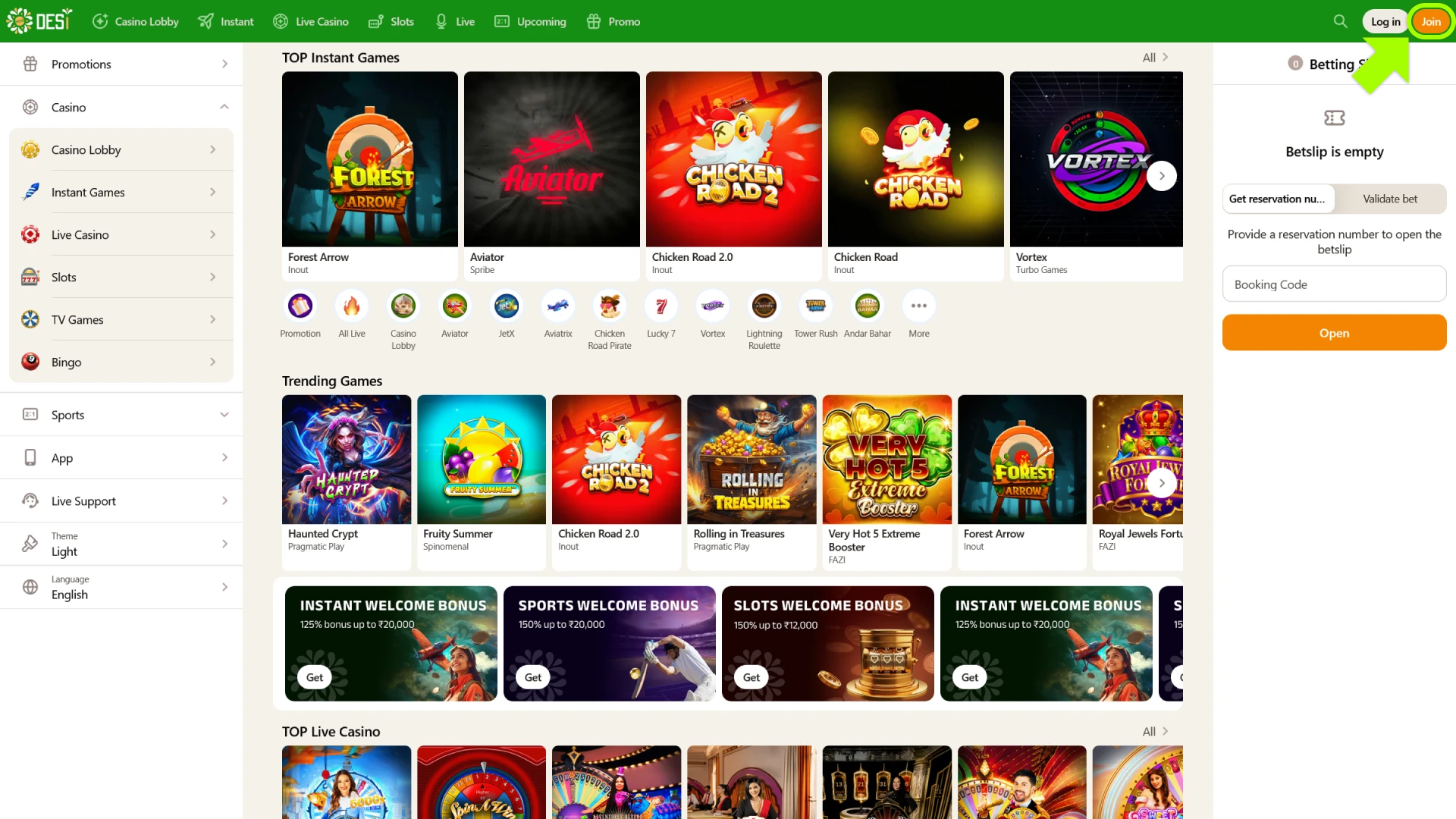1456x819 pixels.
Task: Click the search magnifier icon
Action: [1339, 21]
